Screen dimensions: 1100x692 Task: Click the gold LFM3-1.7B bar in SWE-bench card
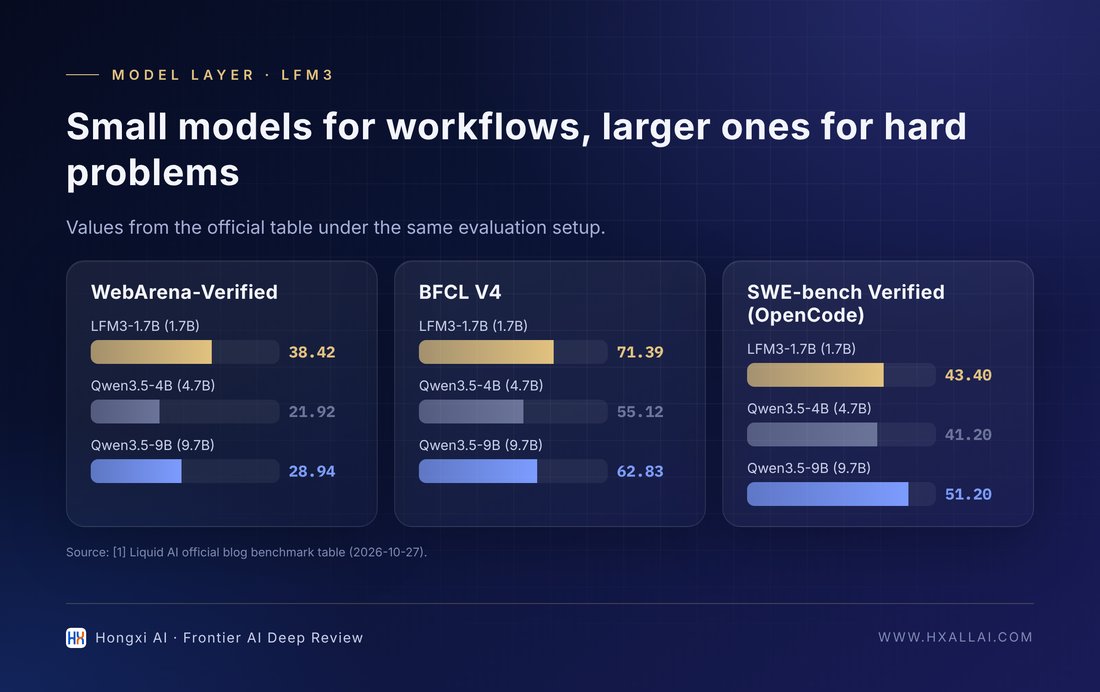coord(815,375)
